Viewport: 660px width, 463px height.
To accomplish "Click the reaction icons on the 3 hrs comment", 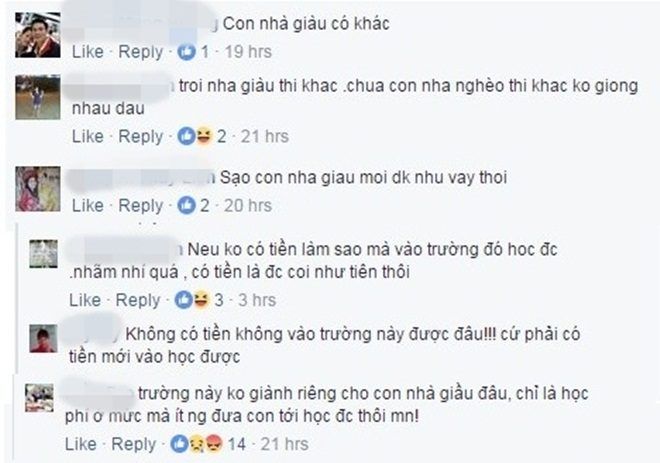I will coord(190,299).
